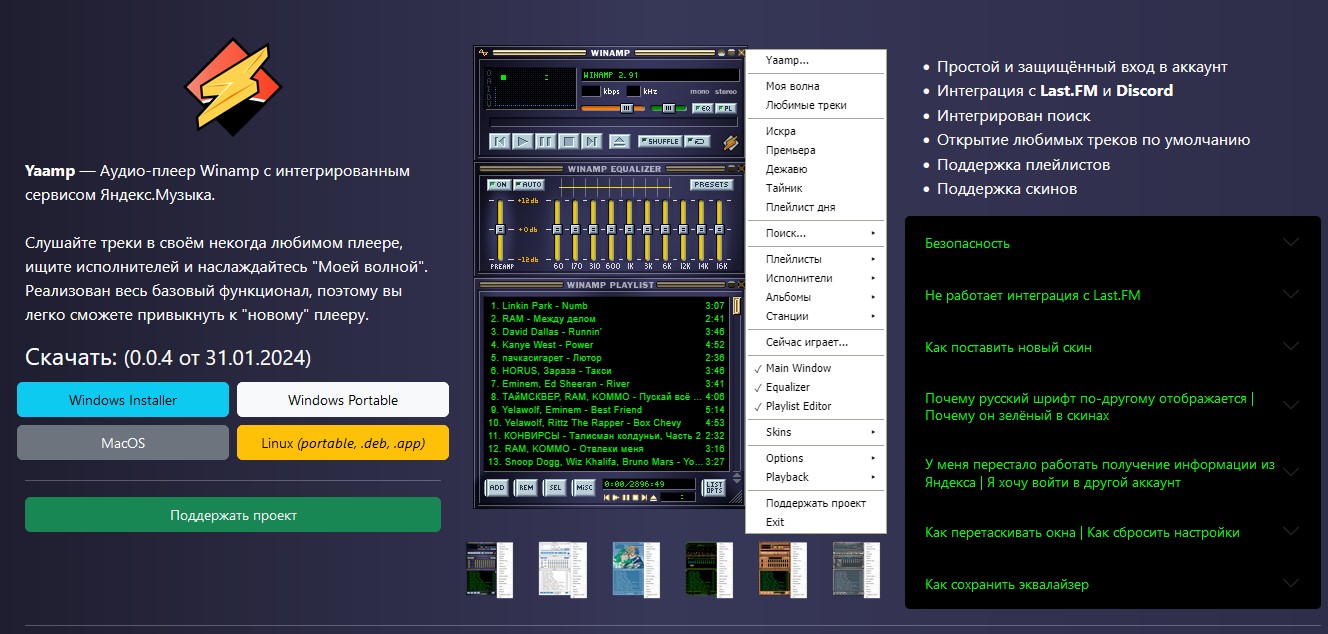Screen dimensions: 1328x634
Task: Open the Skins submenu
Action: pos(816,432)
